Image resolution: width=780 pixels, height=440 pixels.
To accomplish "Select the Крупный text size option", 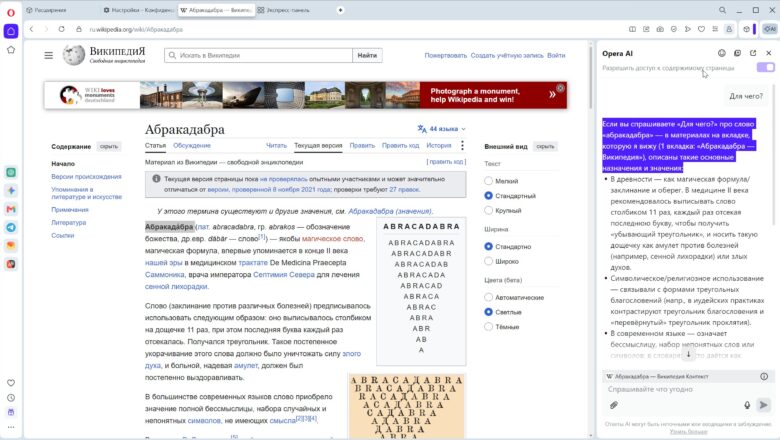I will 488,210.
